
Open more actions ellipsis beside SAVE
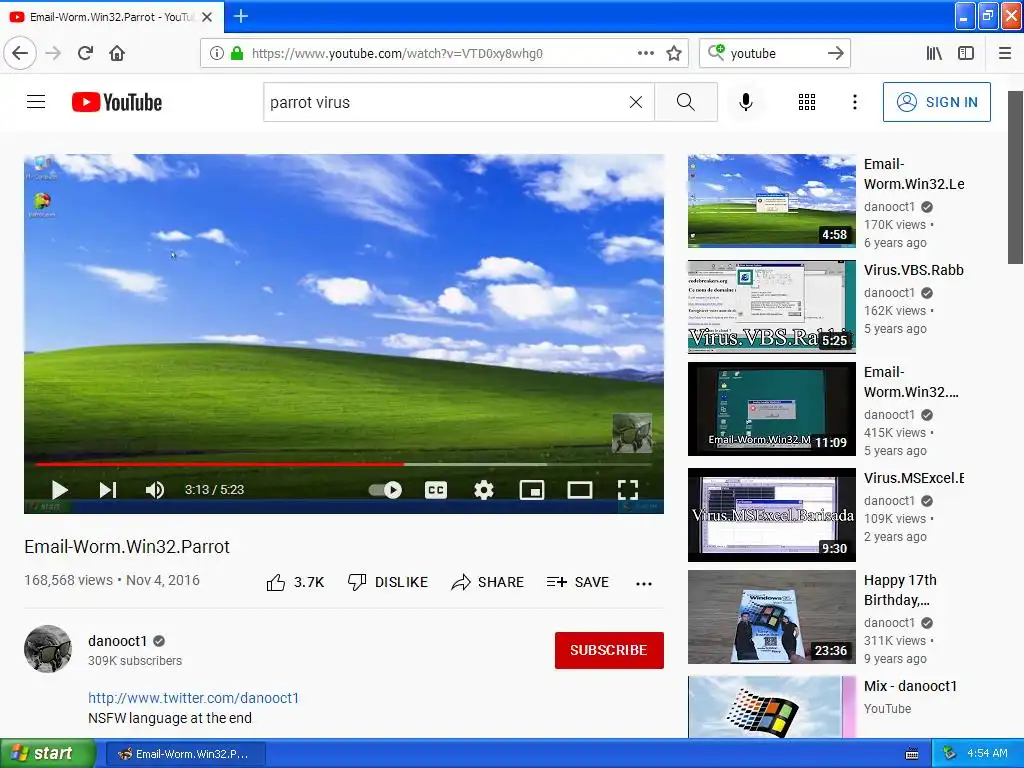tap(644, 583)
